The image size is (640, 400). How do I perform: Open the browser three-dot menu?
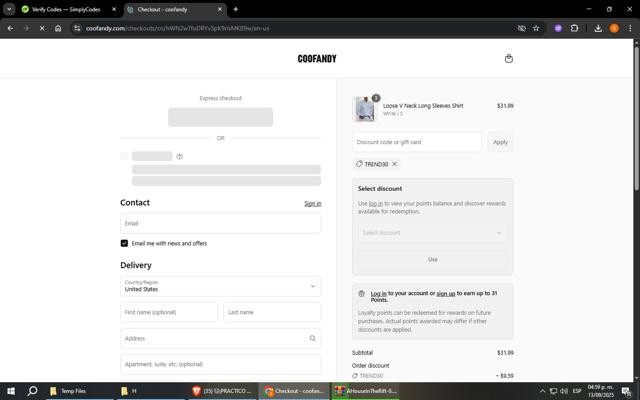(x=630, y=28)
